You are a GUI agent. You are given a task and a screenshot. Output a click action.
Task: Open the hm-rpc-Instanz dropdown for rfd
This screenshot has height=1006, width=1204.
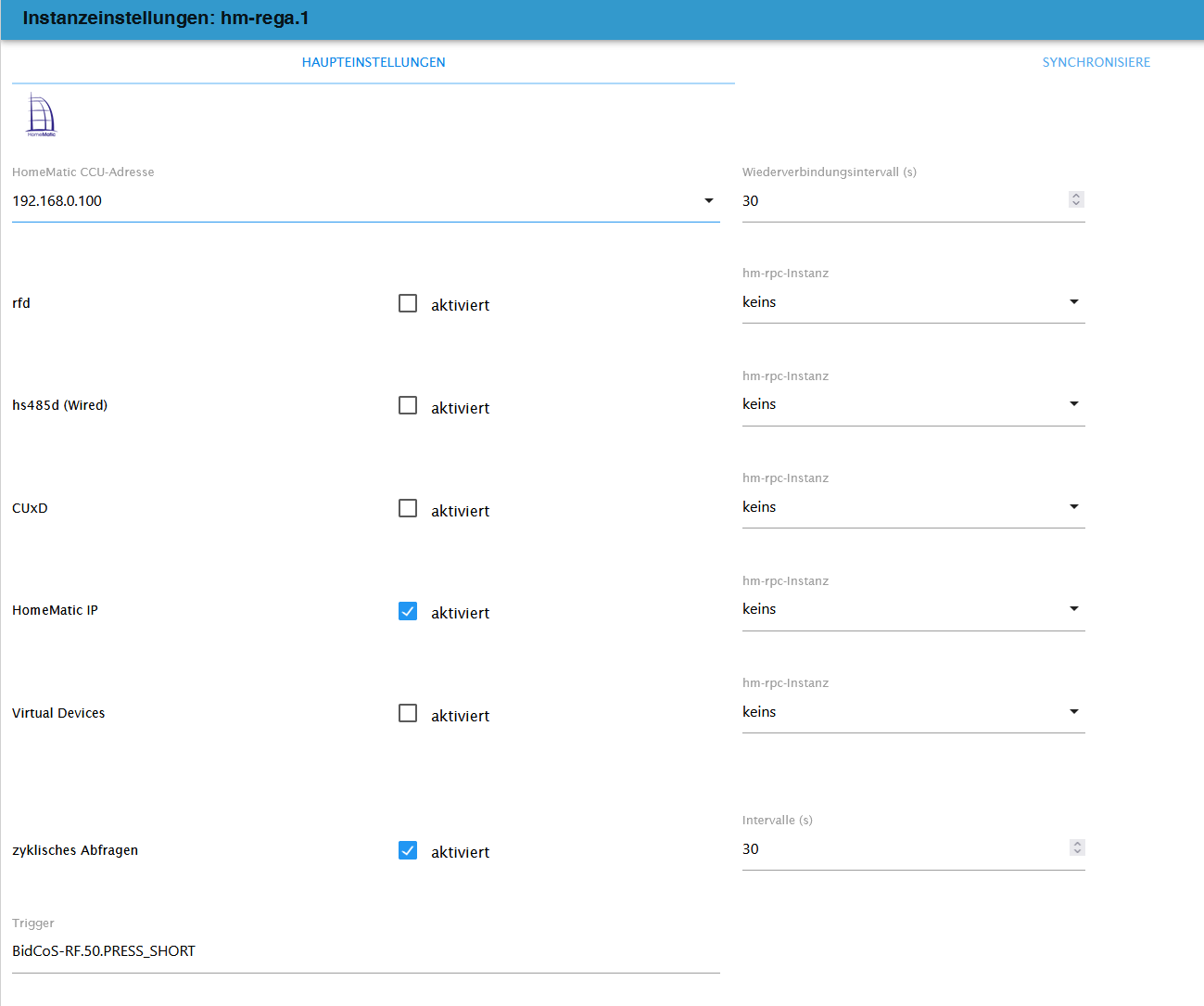(914, 302)
